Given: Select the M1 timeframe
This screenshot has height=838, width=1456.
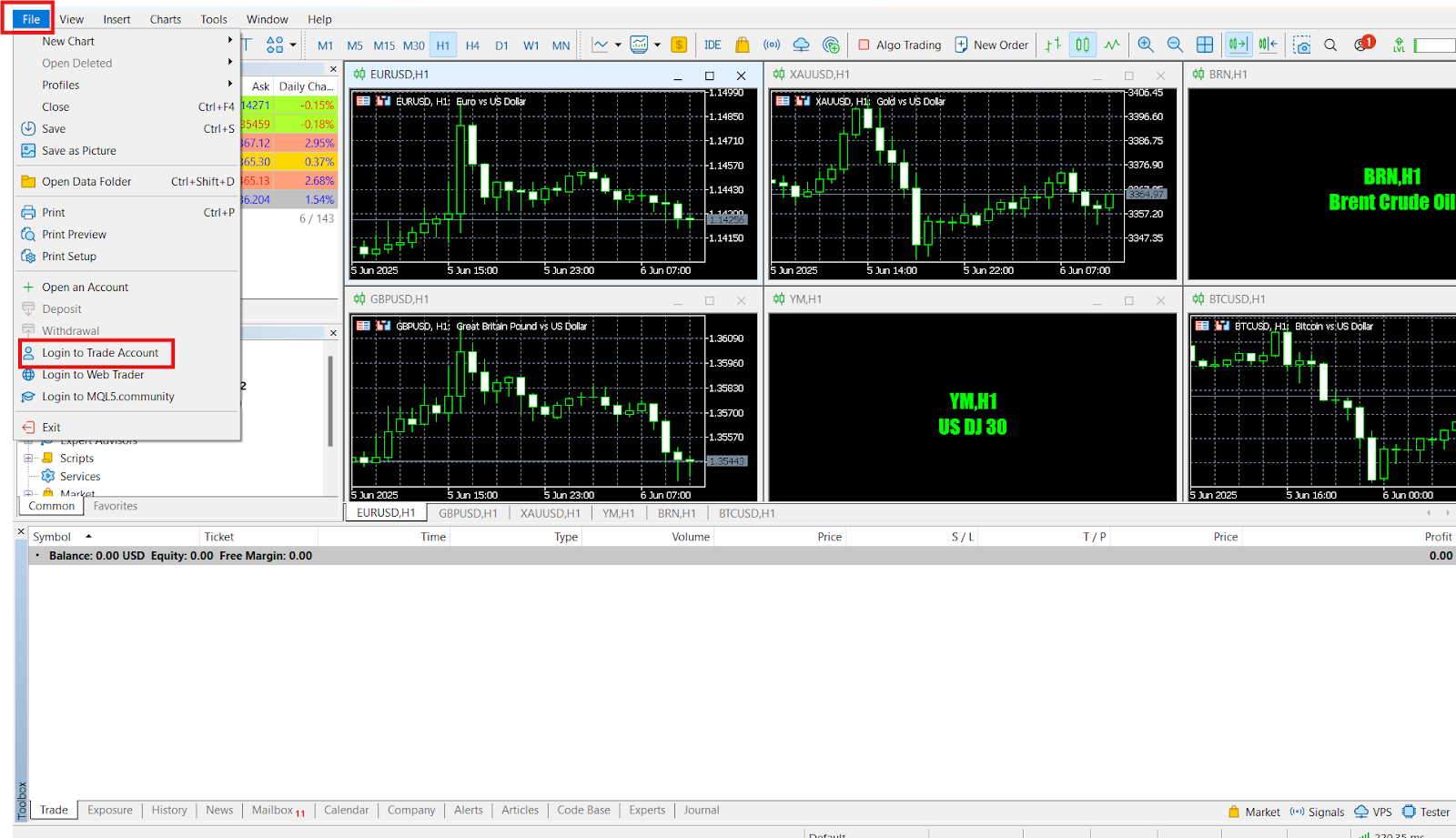Looking at the screenshot, I should pos(325,45).
